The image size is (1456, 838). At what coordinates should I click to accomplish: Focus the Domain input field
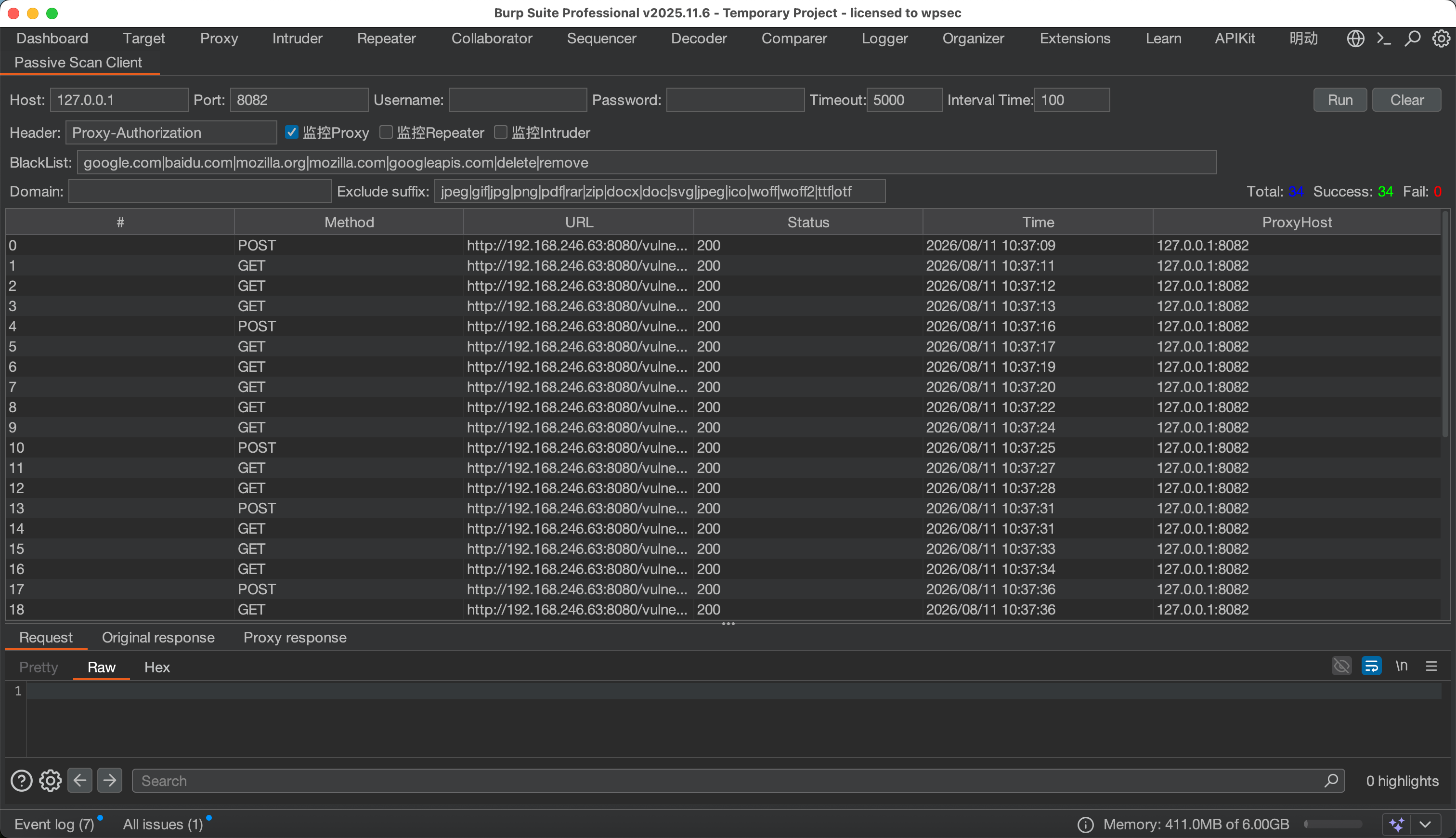click(x=200, y=191)
